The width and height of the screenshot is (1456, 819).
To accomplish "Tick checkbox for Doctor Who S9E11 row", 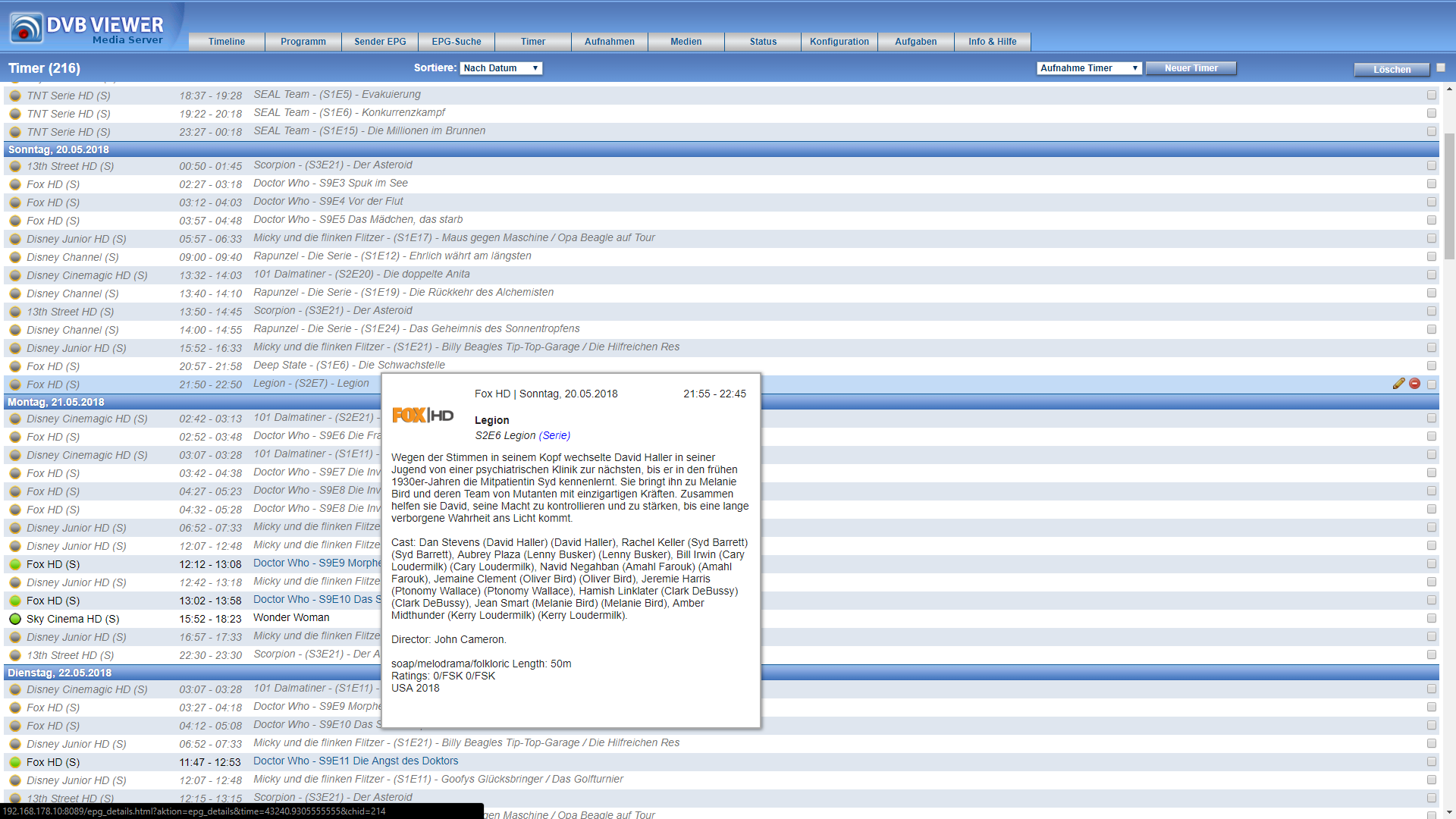I will tap(1432, 761).
